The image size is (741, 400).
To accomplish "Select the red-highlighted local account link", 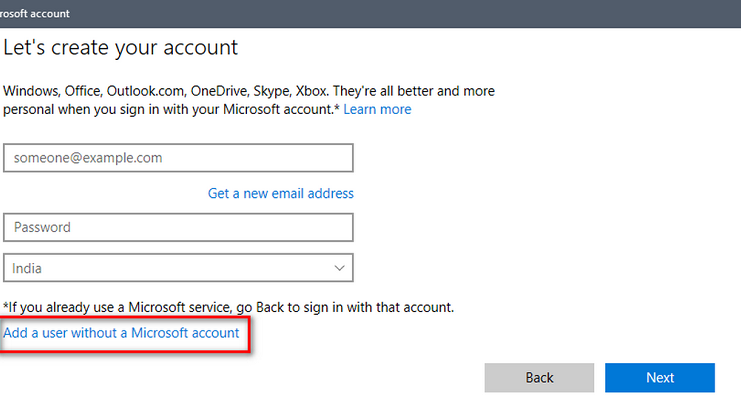I will click(121, 333).
